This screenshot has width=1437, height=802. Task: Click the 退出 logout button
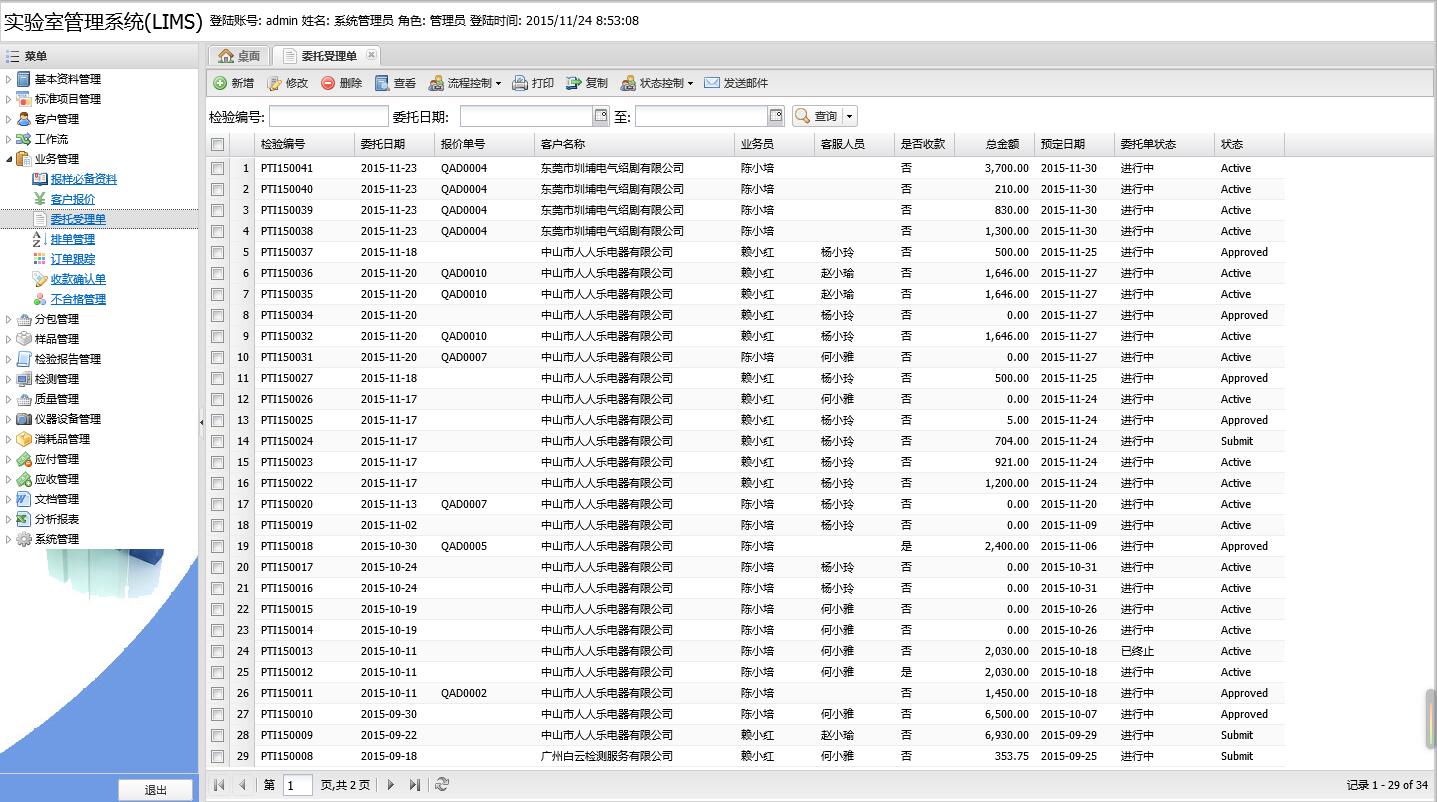[x=155, y=790]
